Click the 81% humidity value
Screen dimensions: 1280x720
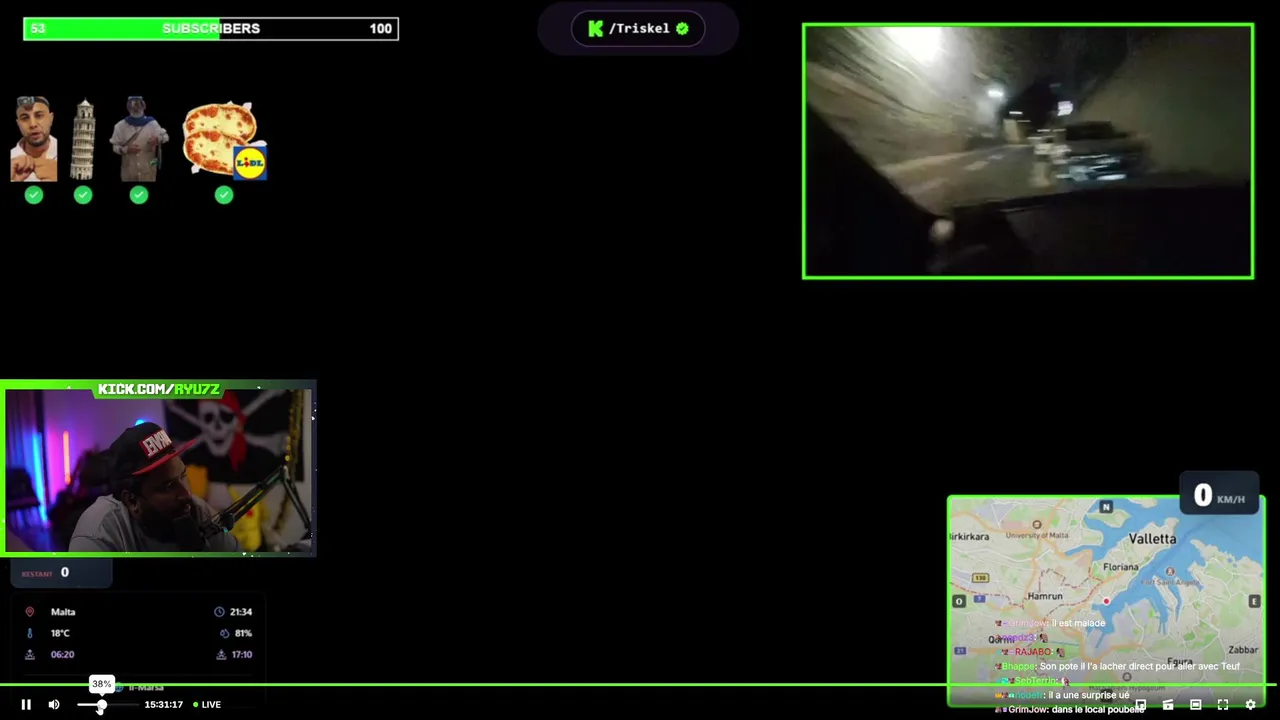pos(243,633)
